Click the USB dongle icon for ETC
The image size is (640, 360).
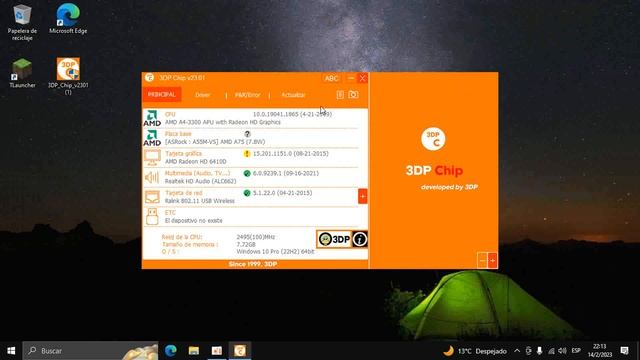[152, 217]
